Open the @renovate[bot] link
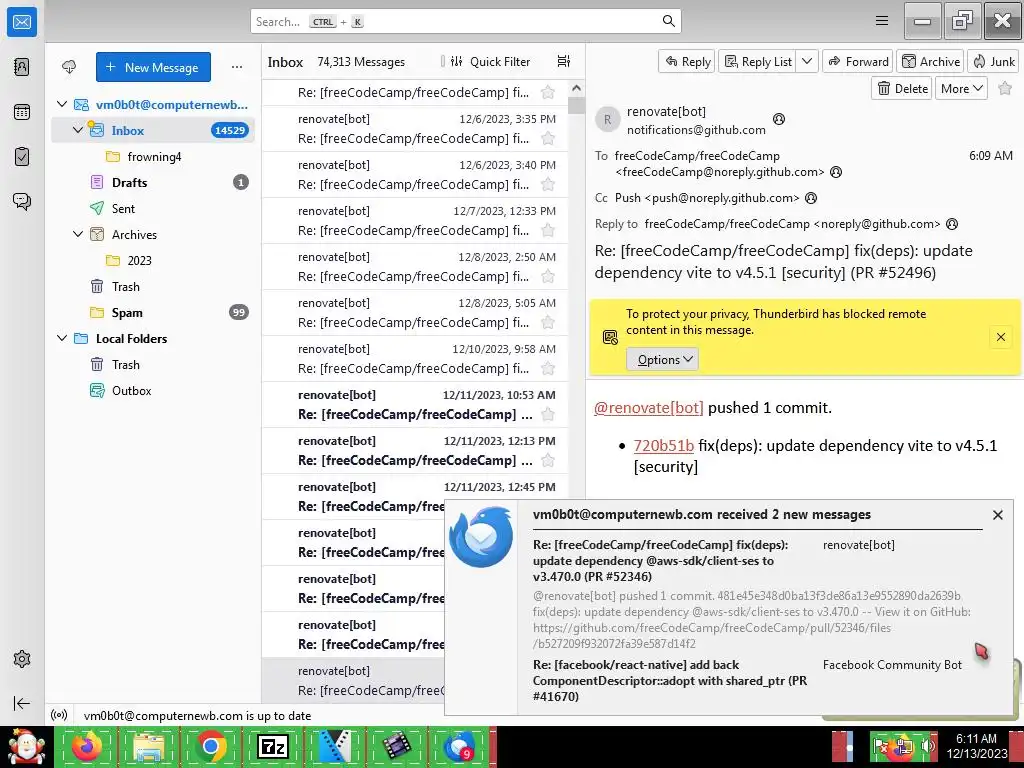Image resolution: width=1024 pixels, height=768 pixels. (x=648, y=408)
